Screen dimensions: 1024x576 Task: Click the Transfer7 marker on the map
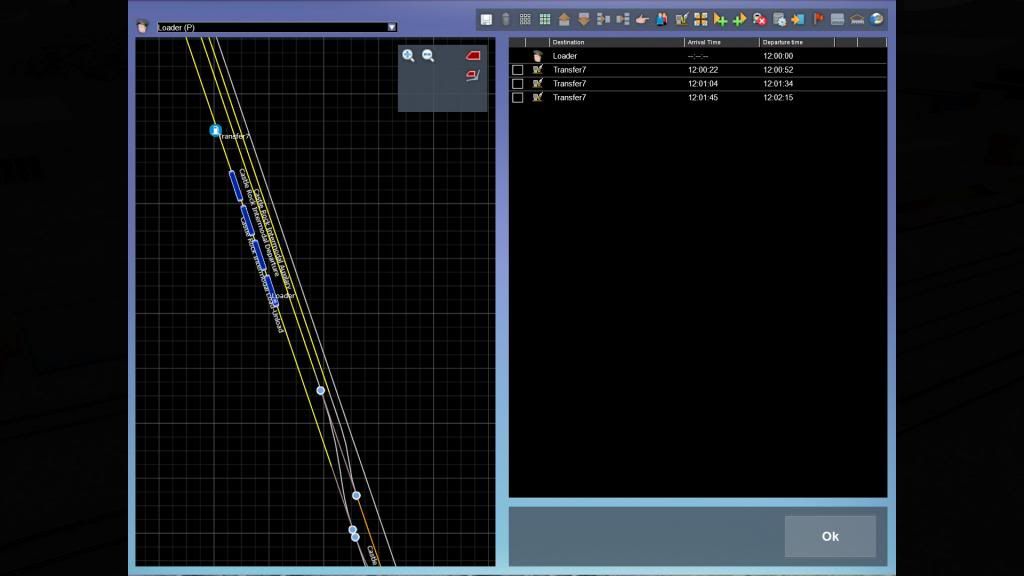[x=215, y=131]
